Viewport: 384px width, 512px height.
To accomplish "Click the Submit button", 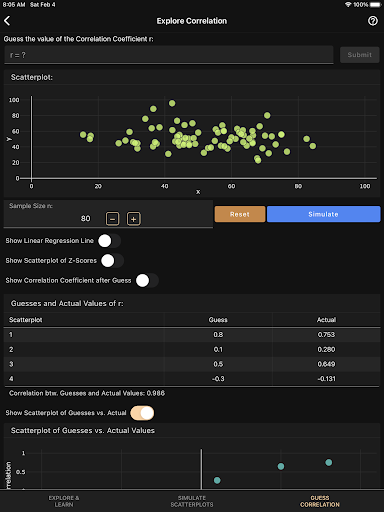I will (360, 55).
